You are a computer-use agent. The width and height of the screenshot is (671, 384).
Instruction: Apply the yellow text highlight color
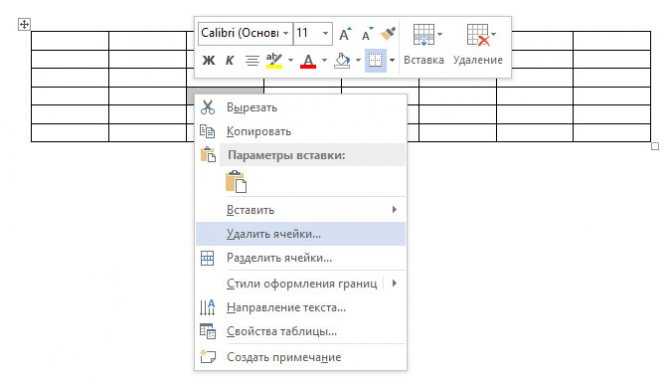coord(274,60)
